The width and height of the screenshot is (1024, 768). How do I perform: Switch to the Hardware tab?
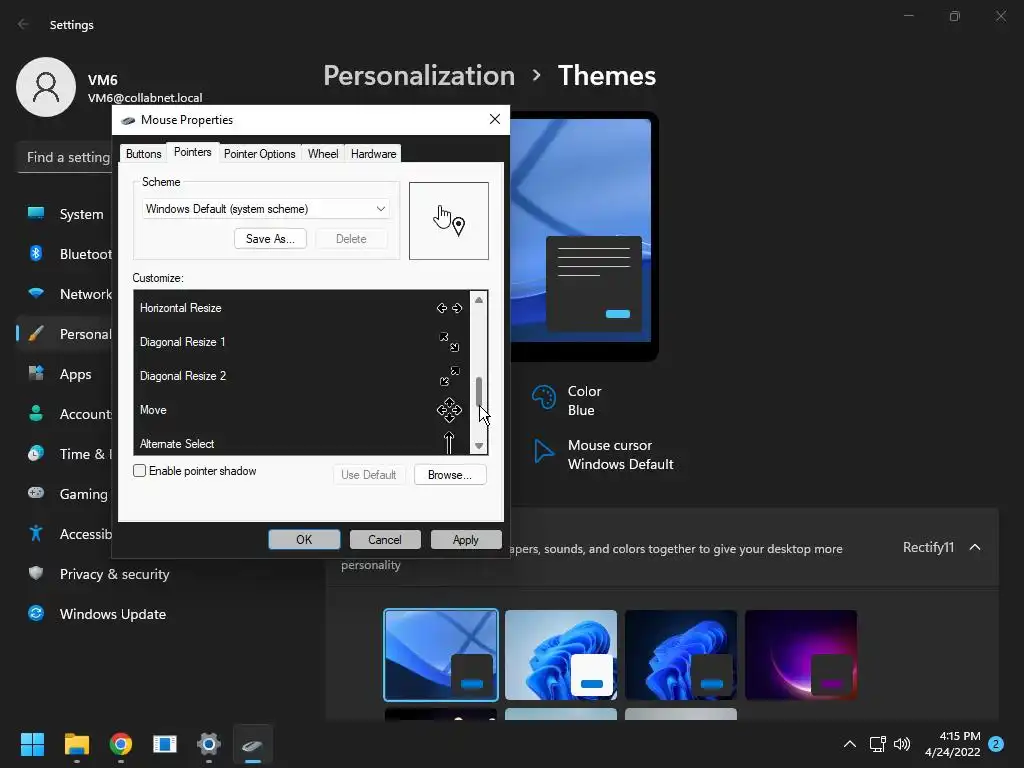point(374,153)
